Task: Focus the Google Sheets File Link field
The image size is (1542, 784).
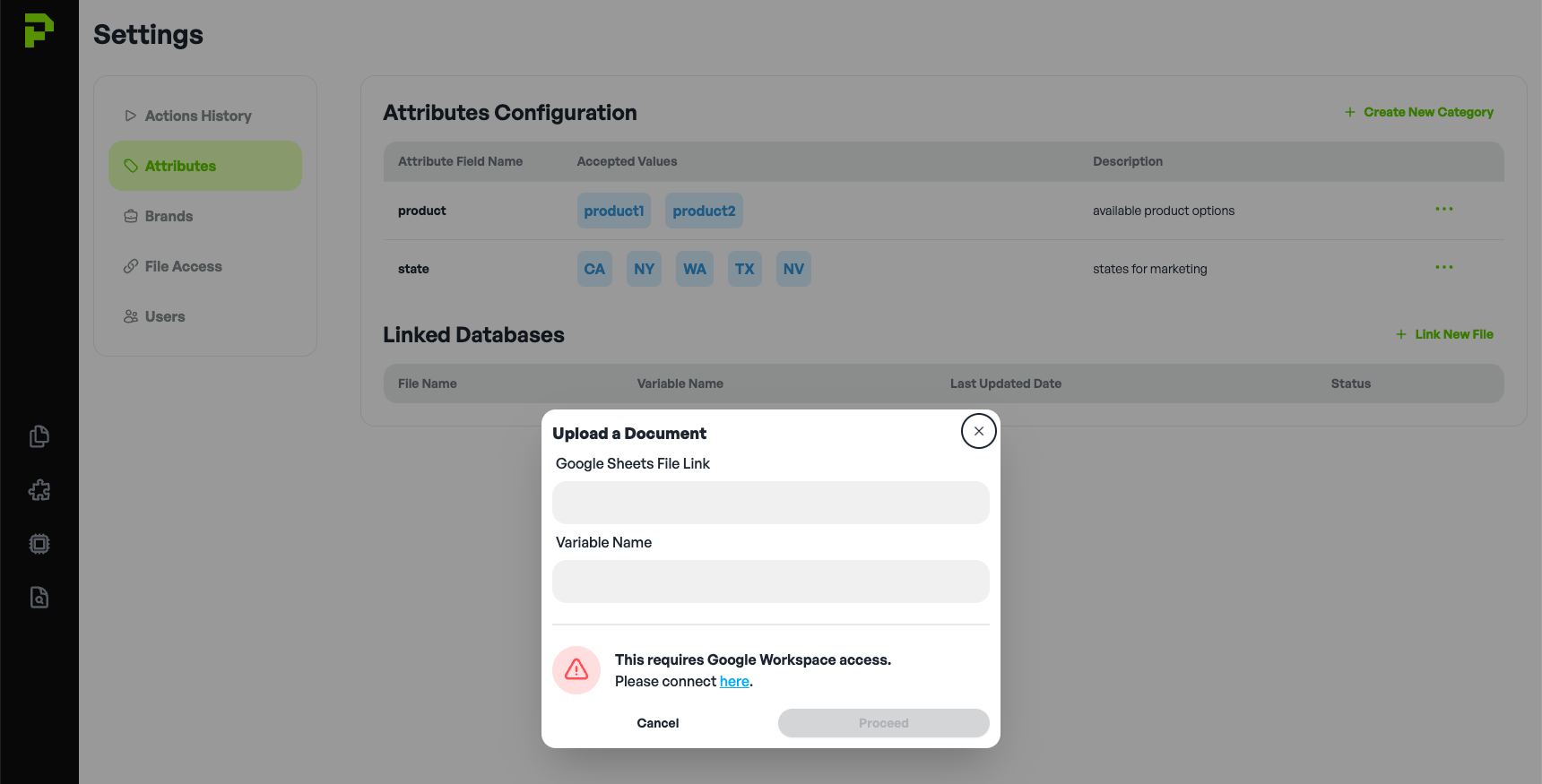Action: 770,503
